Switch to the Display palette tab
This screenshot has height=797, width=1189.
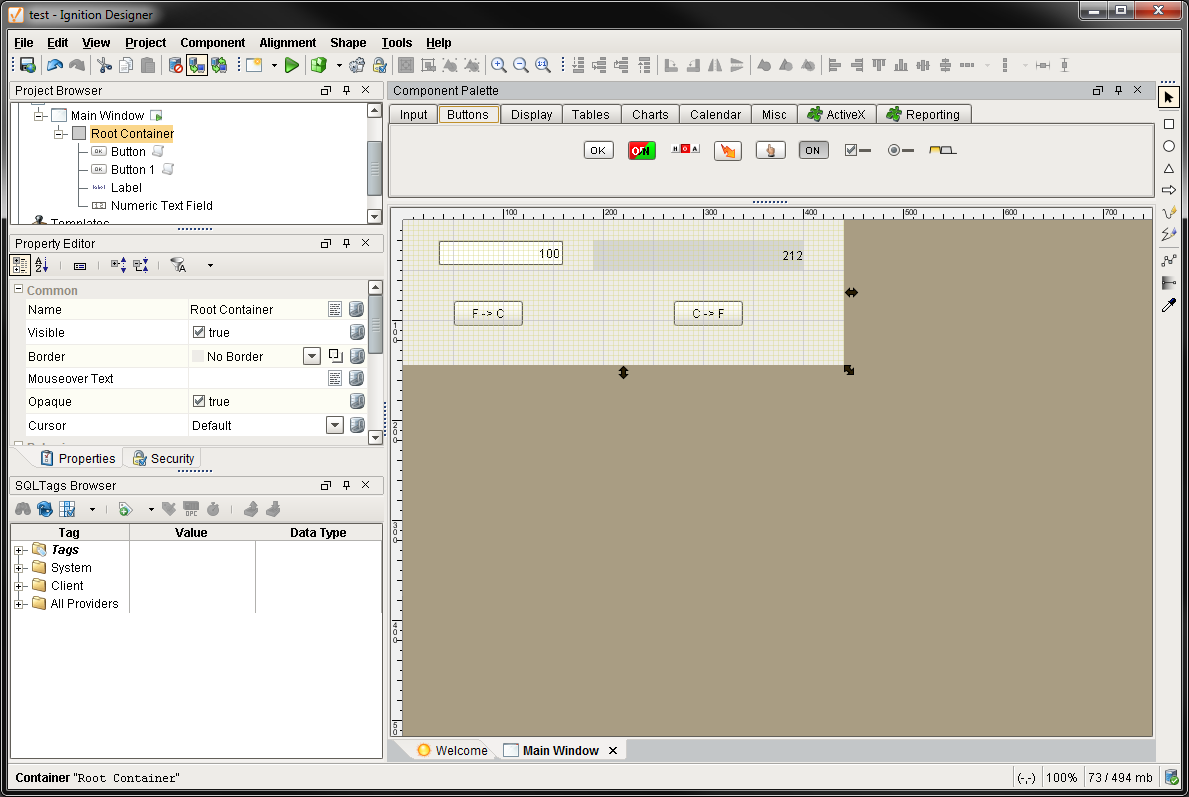[x=532, y=115]
